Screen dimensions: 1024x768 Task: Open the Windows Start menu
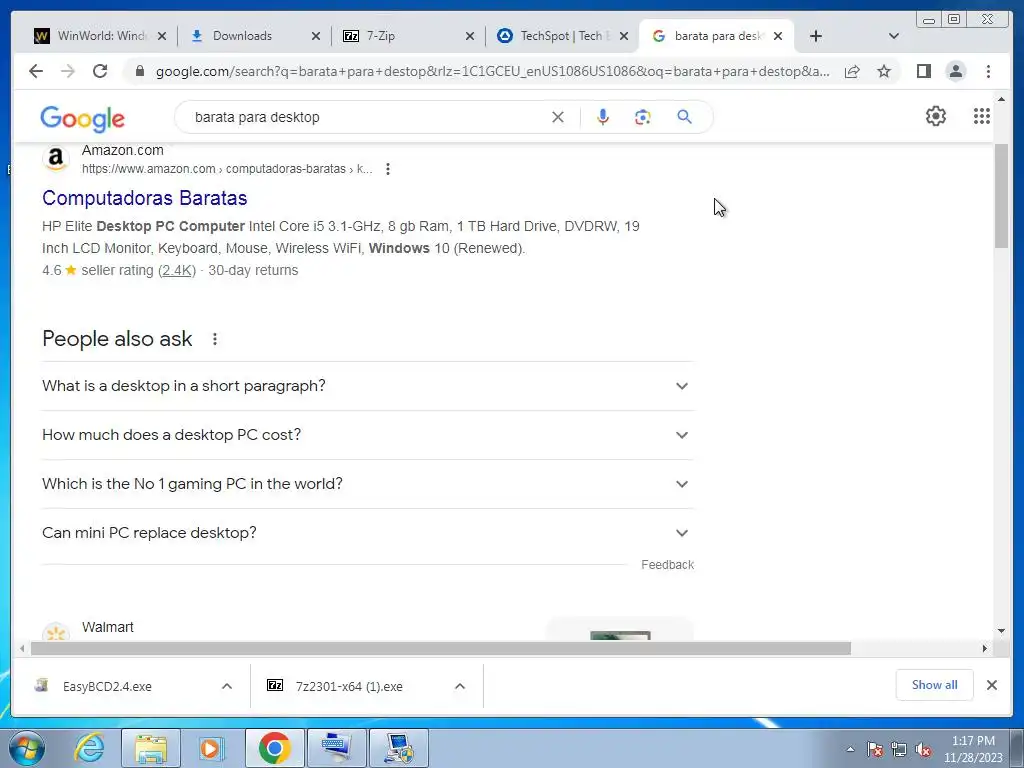coord(27,748)
